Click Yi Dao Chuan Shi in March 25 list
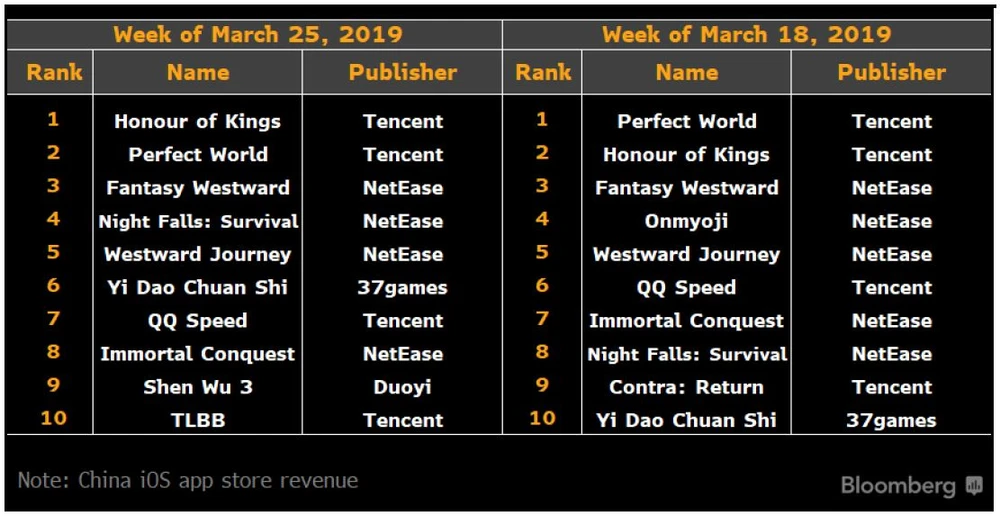Image resolution: width=1000 pixels, height=516 pixels. point(198,288)
